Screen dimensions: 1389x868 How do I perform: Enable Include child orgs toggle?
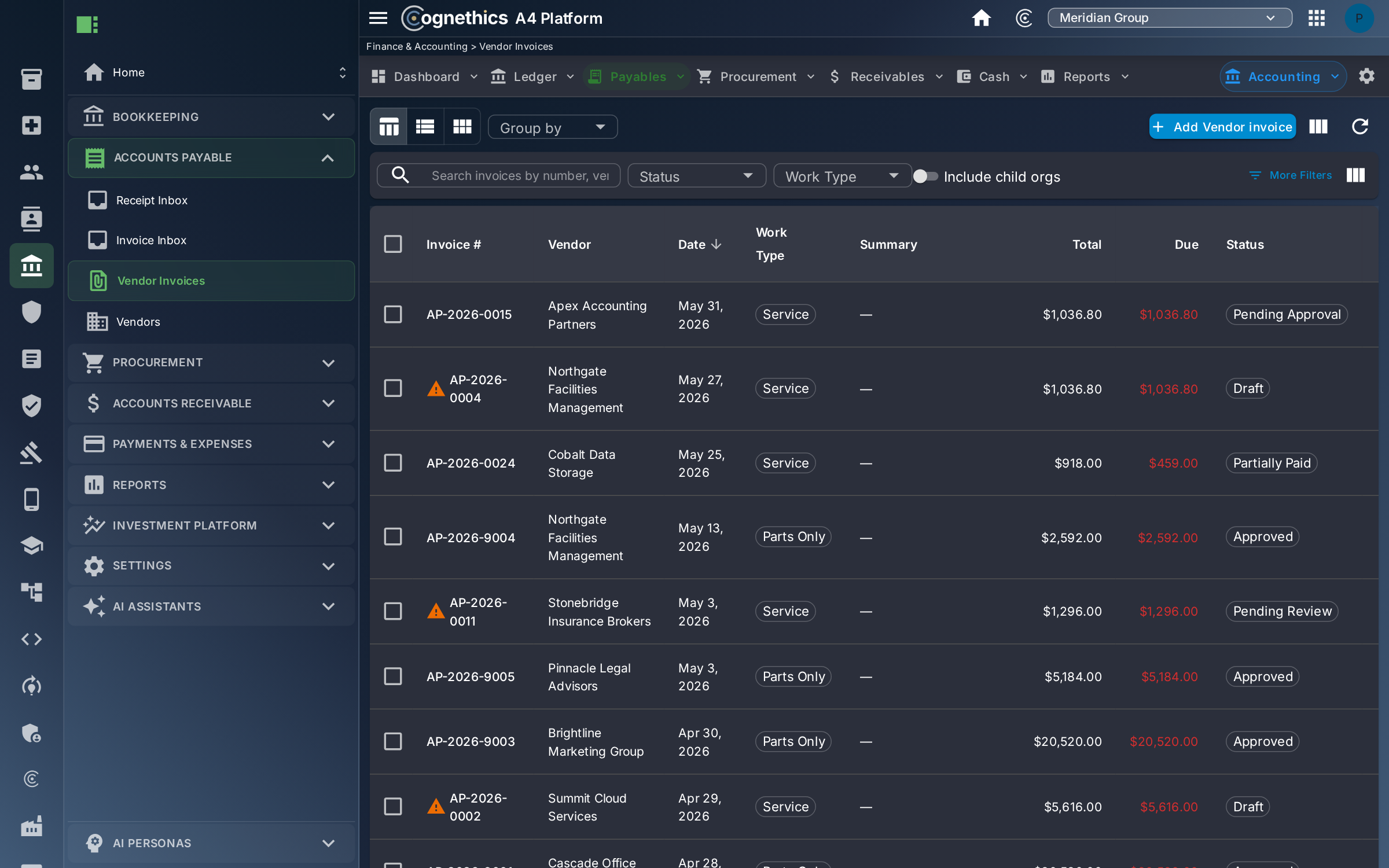point(925,176)
